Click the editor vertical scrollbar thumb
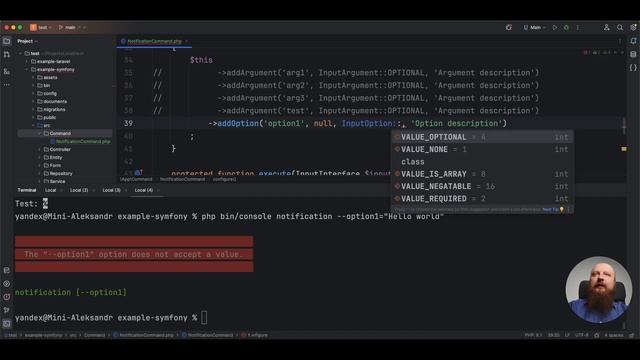Image resolution: width=640 pixels, height=360 pixels. pos(624,126)
